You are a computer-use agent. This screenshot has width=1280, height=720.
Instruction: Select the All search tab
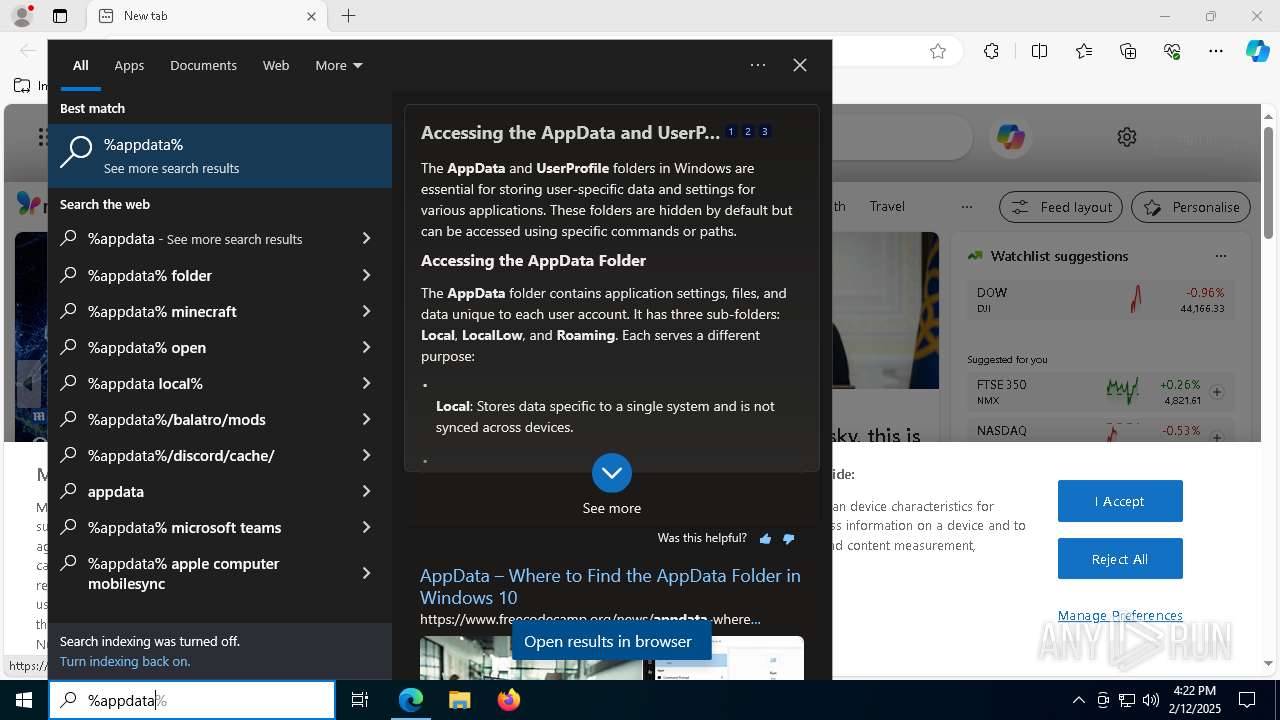[81, 65]
